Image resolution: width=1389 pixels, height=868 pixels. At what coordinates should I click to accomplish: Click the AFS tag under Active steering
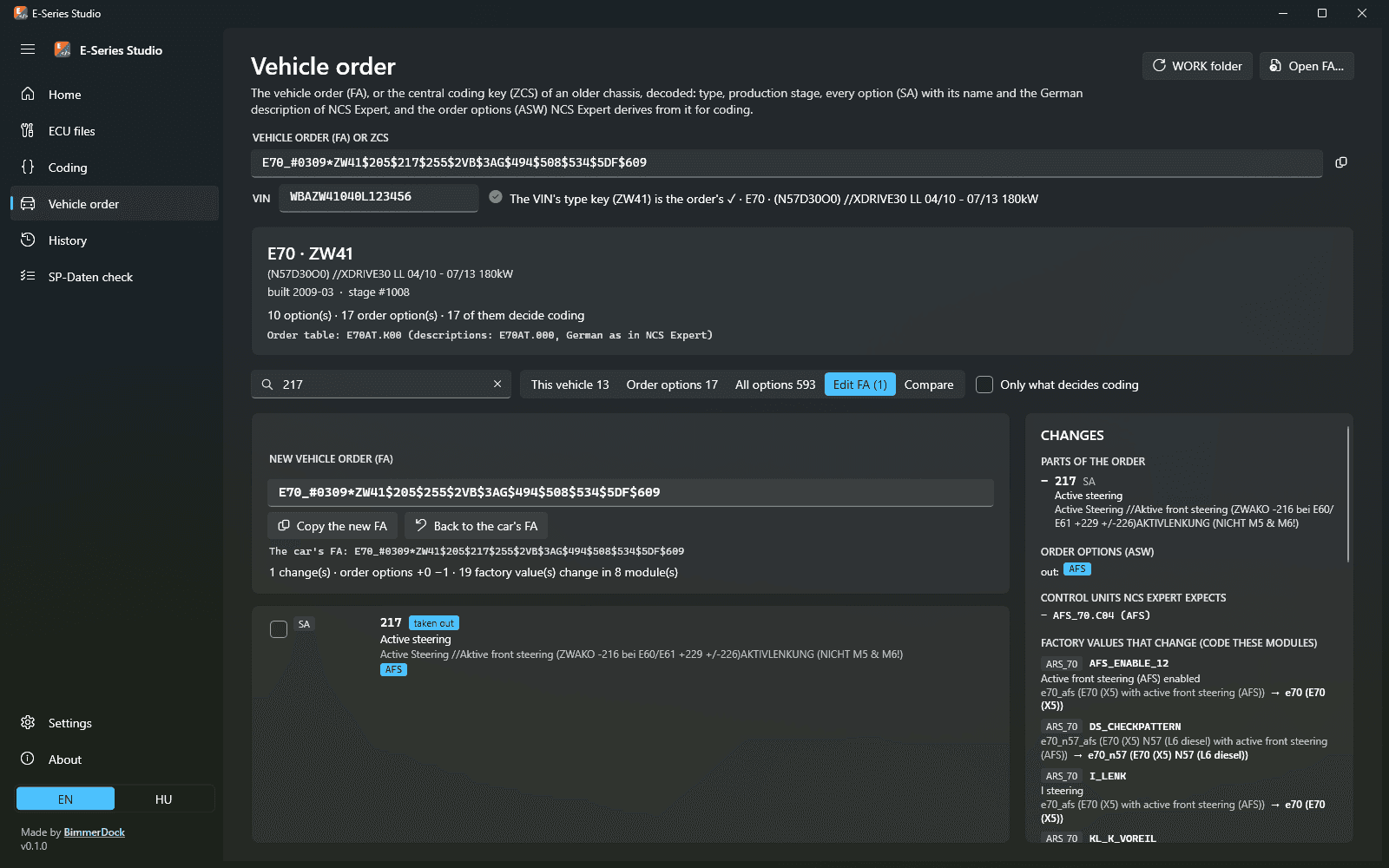click(393, 669)
